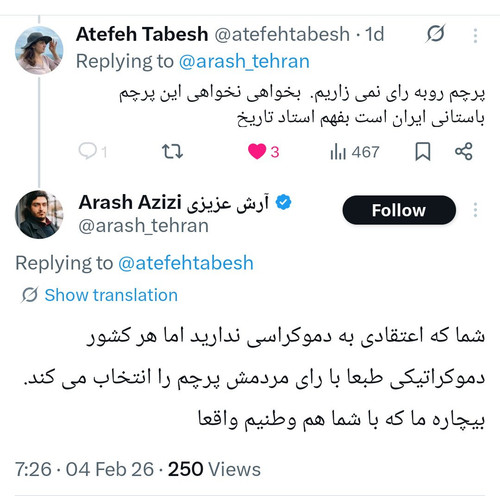Click Grok translate icon on Atefeh's tweet
Viewport: 500px width, 496px height.
tap(435, 34)
